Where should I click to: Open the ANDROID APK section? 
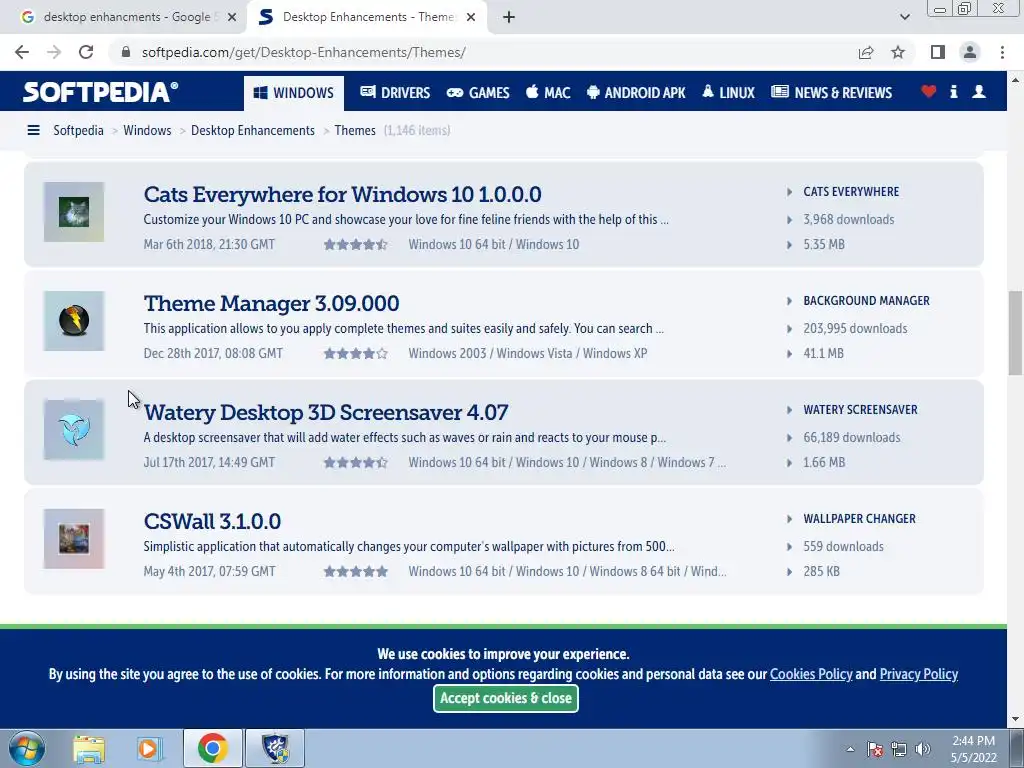(x=636, y=93)
